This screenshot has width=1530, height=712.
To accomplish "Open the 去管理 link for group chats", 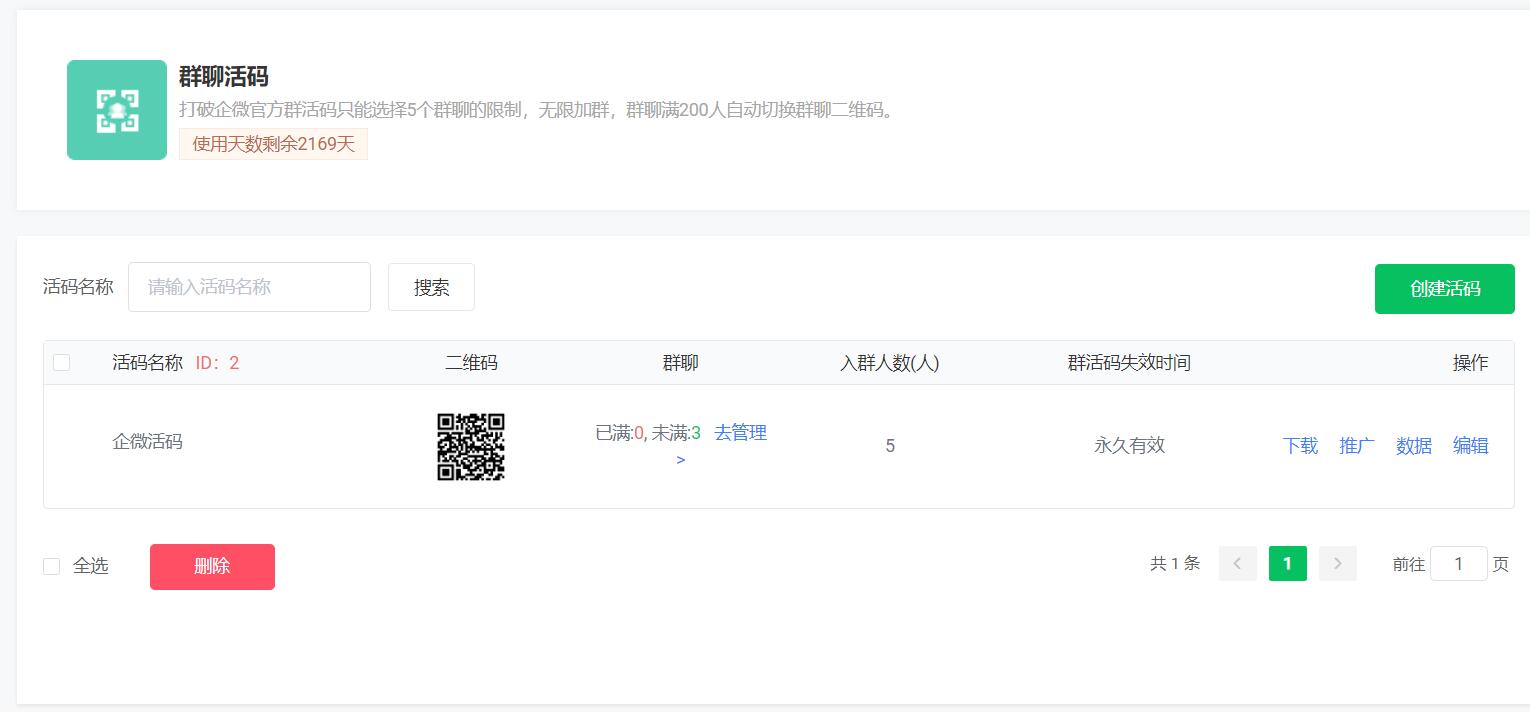I will coord(740,432).
